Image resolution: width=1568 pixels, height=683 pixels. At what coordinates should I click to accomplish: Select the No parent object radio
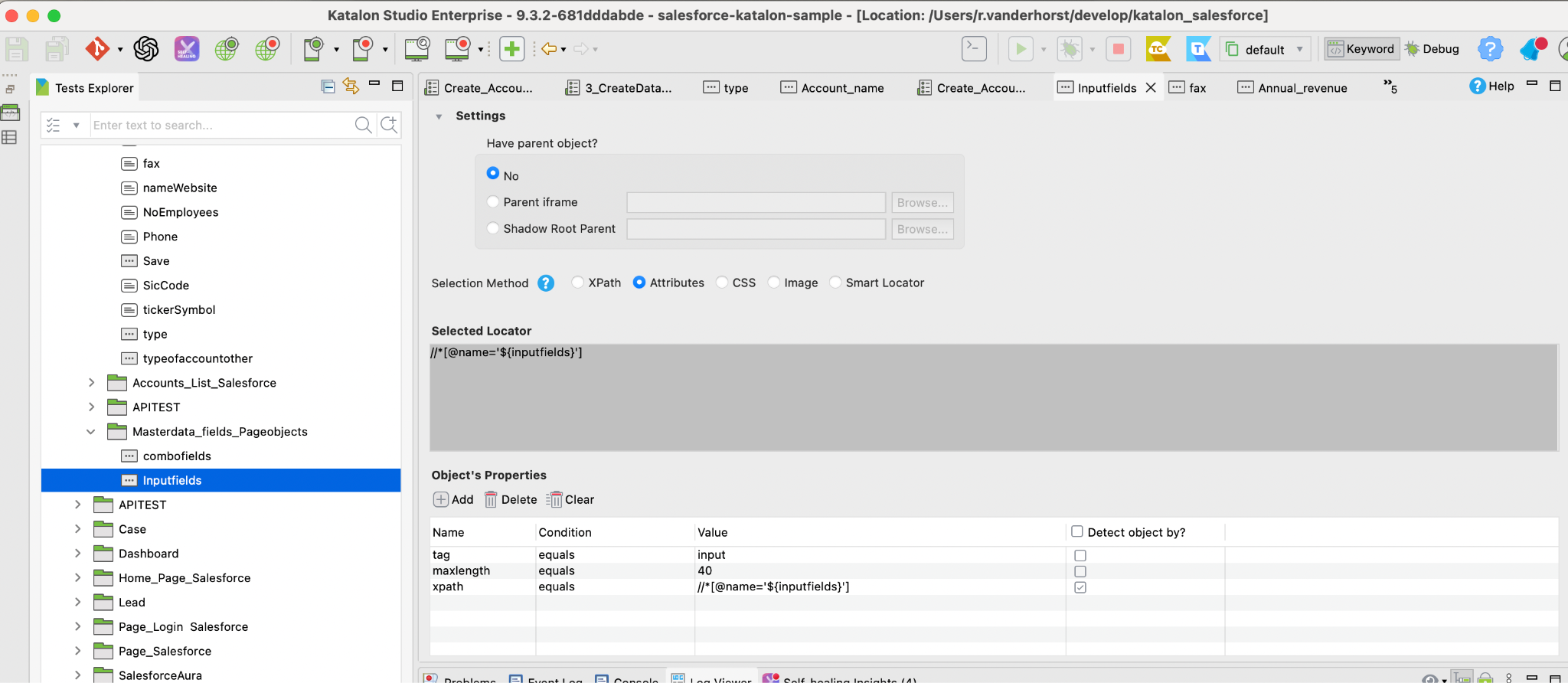(493, 173)
